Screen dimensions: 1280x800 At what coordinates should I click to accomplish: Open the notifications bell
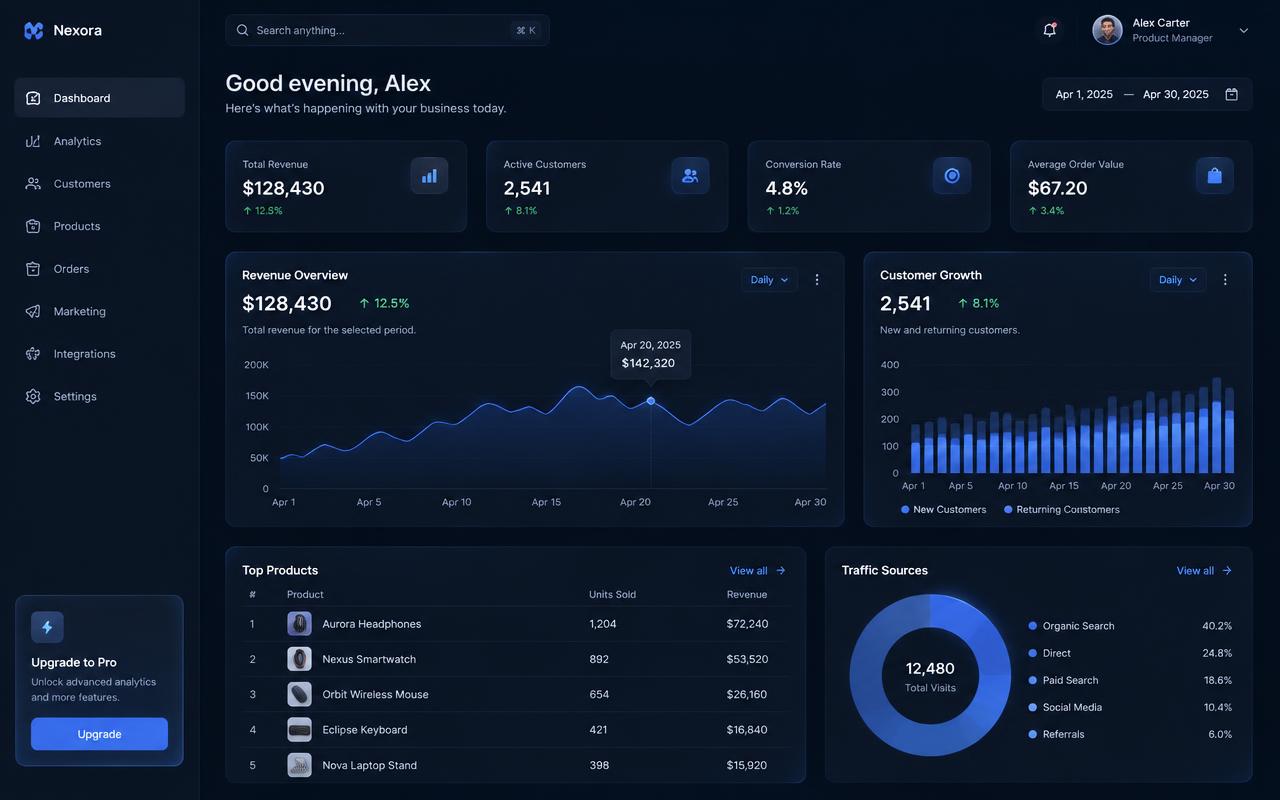[x=1049, y=30]
